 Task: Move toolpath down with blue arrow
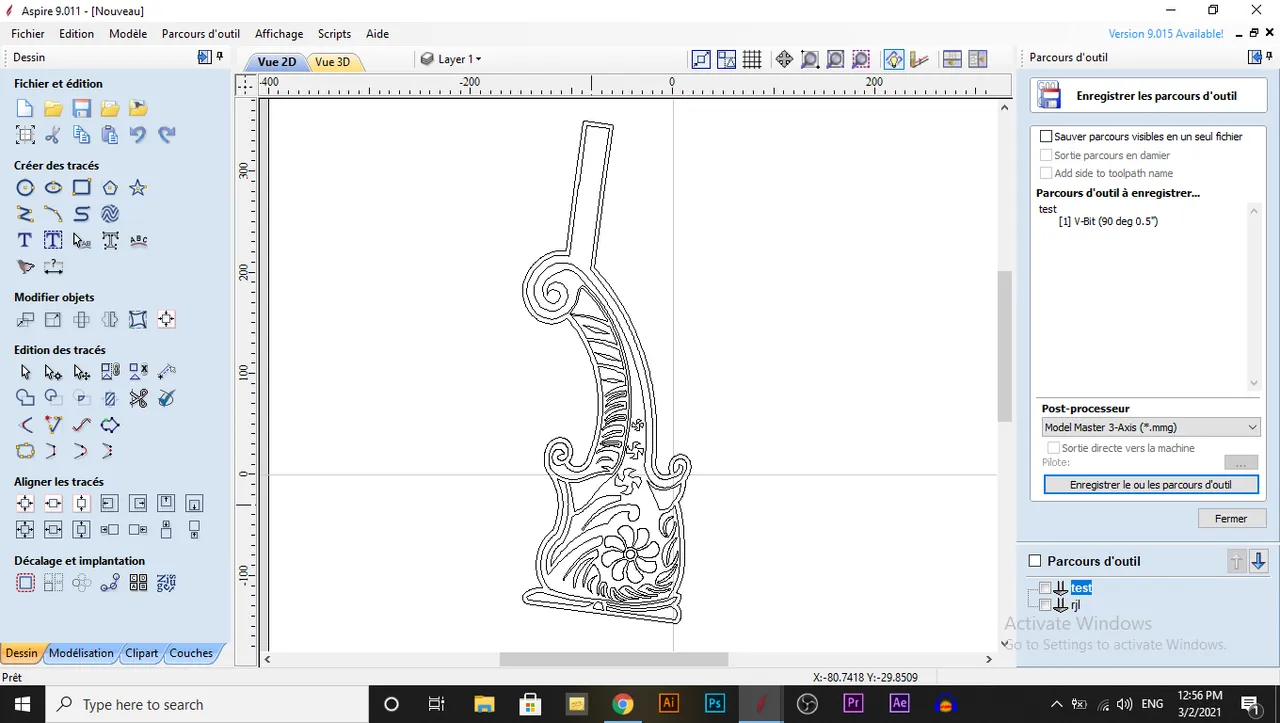click(x=1258, y=561)
